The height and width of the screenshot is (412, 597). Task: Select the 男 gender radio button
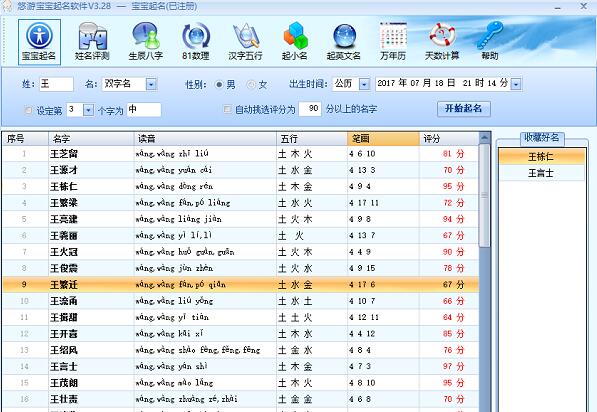pyautogui.click(x=219, y=85)
